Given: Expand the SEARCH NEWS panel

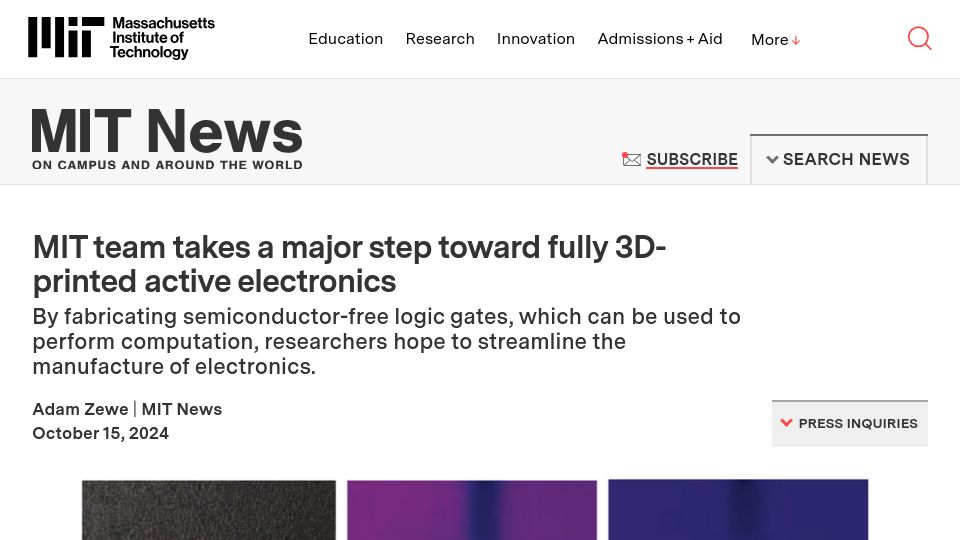Looking at the screenshot, I should click(x=839, y=159).
